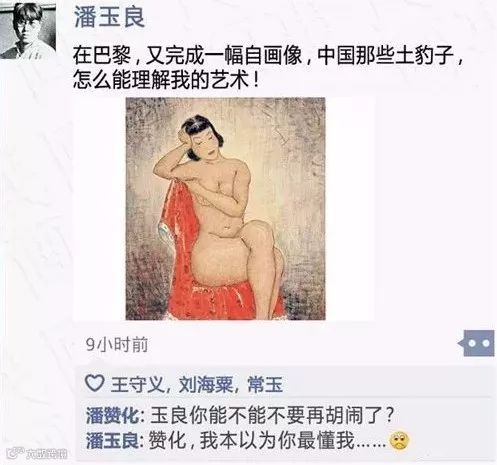
Task: Click the 9小时前 timestamp
Action: coord(117,345)
